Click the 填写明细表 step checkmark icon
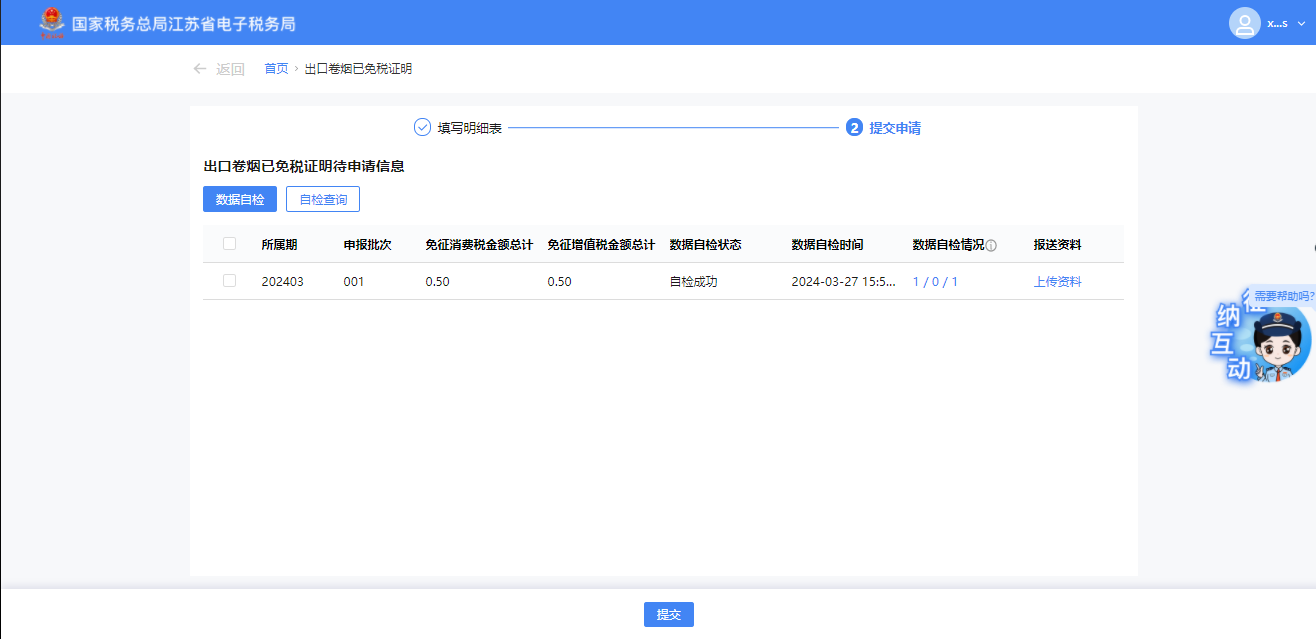1316x639 pixels. click(422, 128)
